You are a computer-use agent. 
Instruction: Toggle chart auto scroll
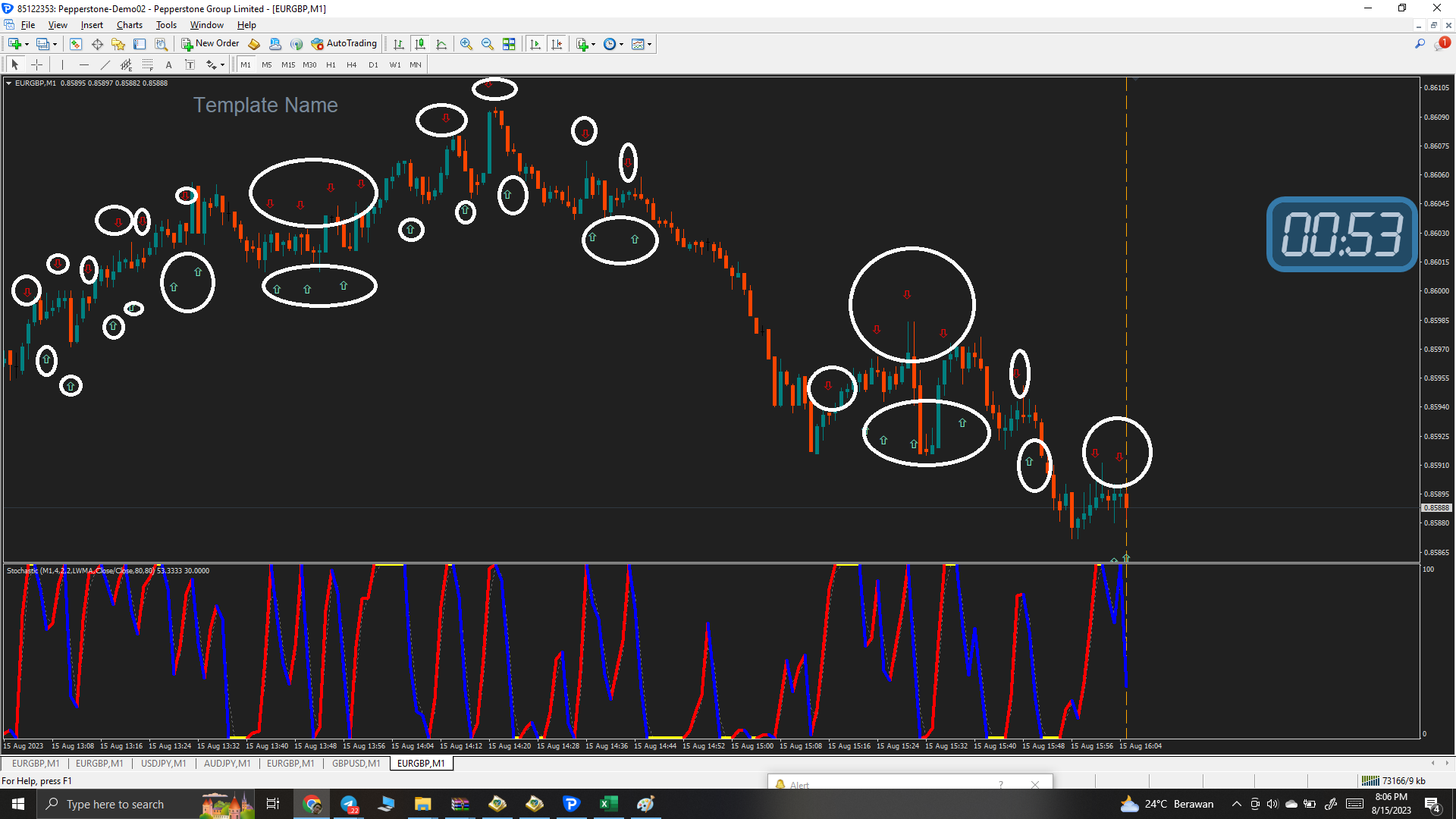(535, 44)
